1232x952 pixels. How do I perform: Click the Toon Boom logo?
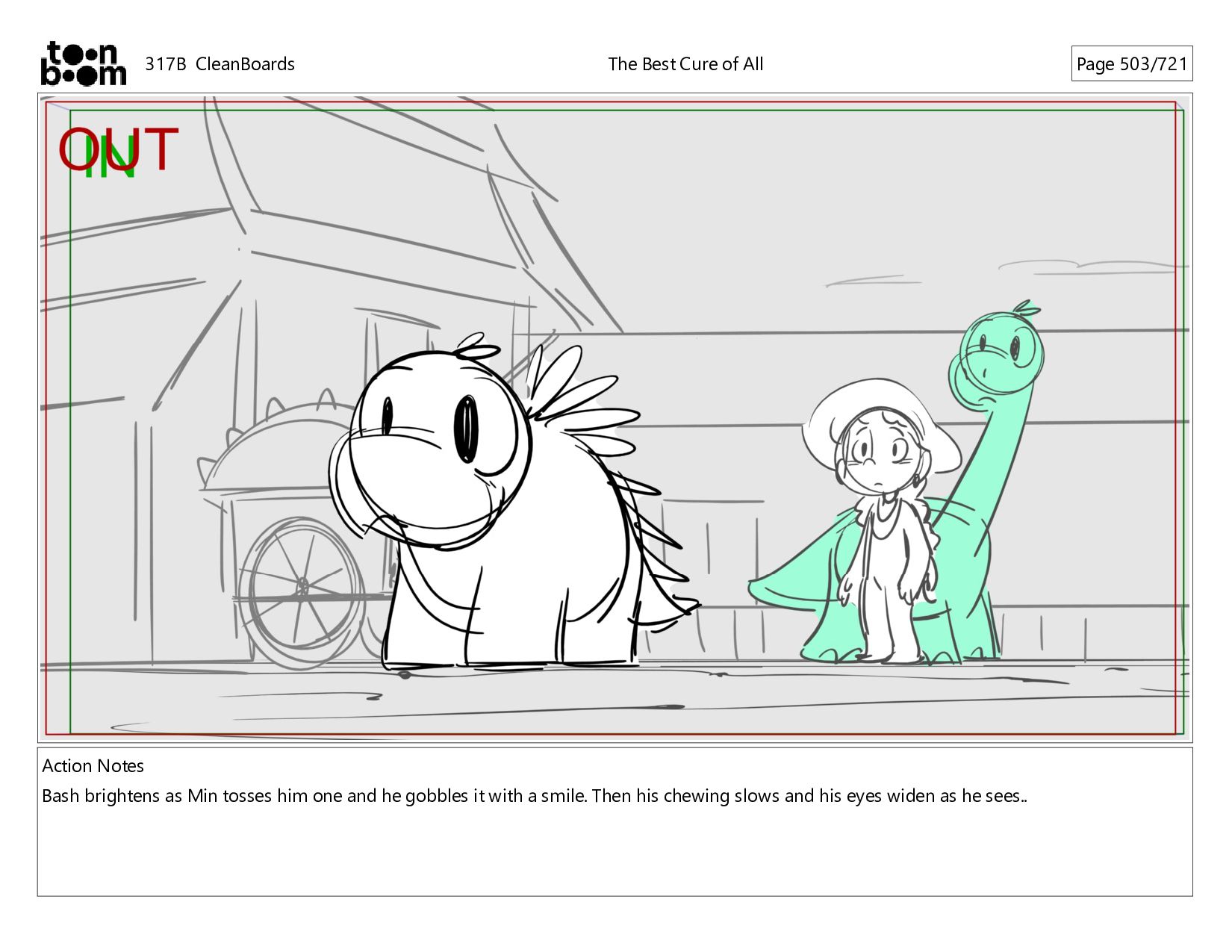point(83,63)
